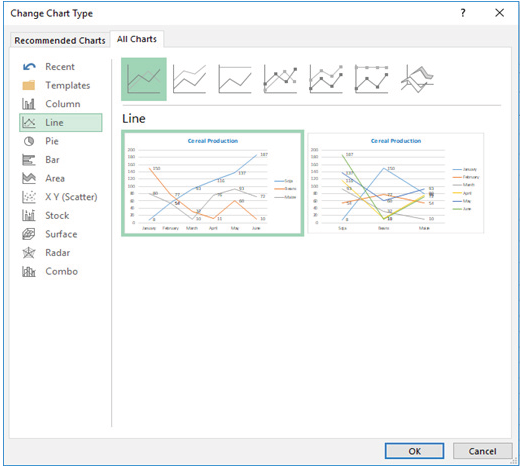
Task: Choose the Line category label
Action: click(54, 123)
